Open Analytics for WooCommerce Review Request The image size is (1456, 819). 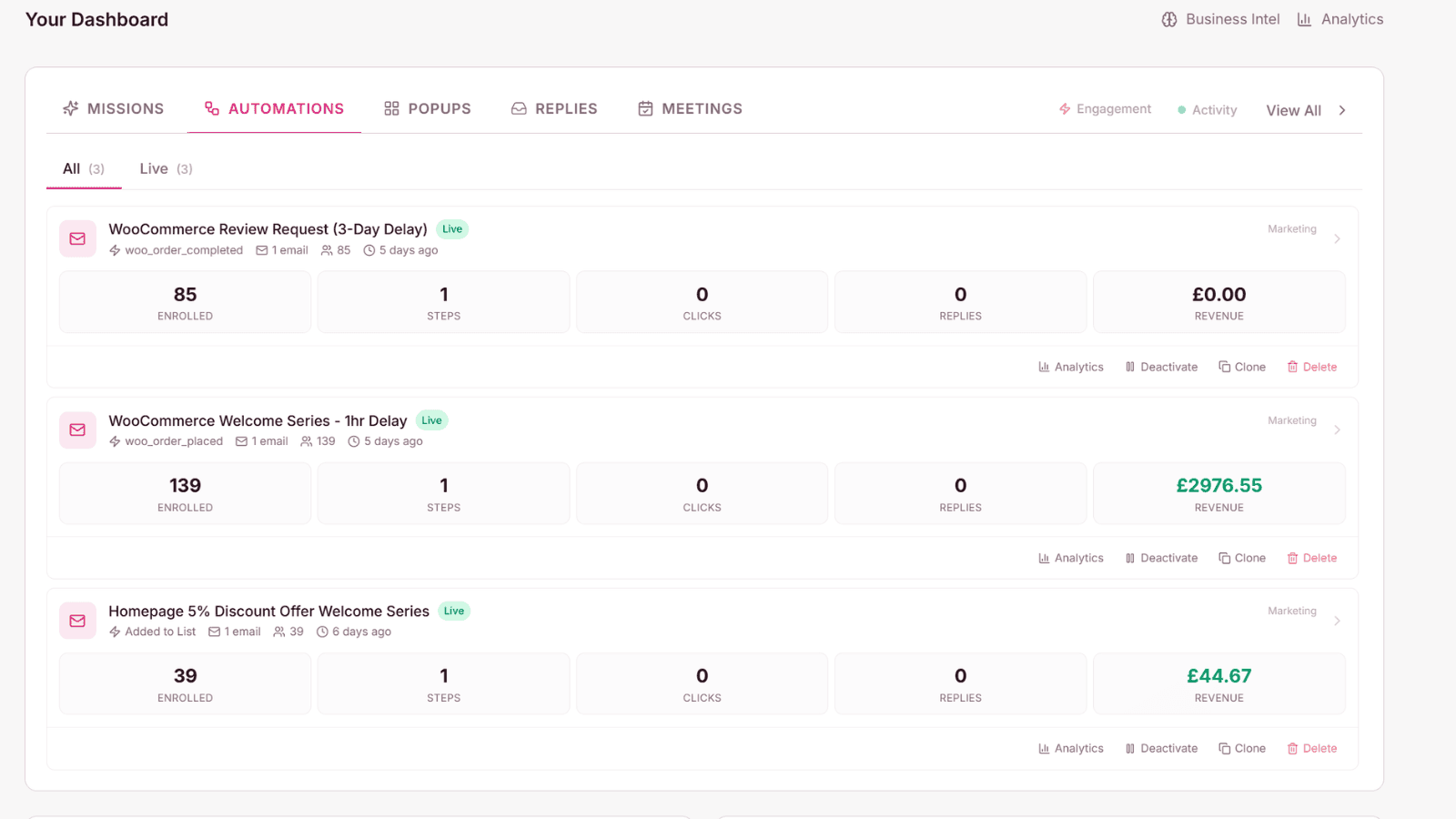(1071, 367)
